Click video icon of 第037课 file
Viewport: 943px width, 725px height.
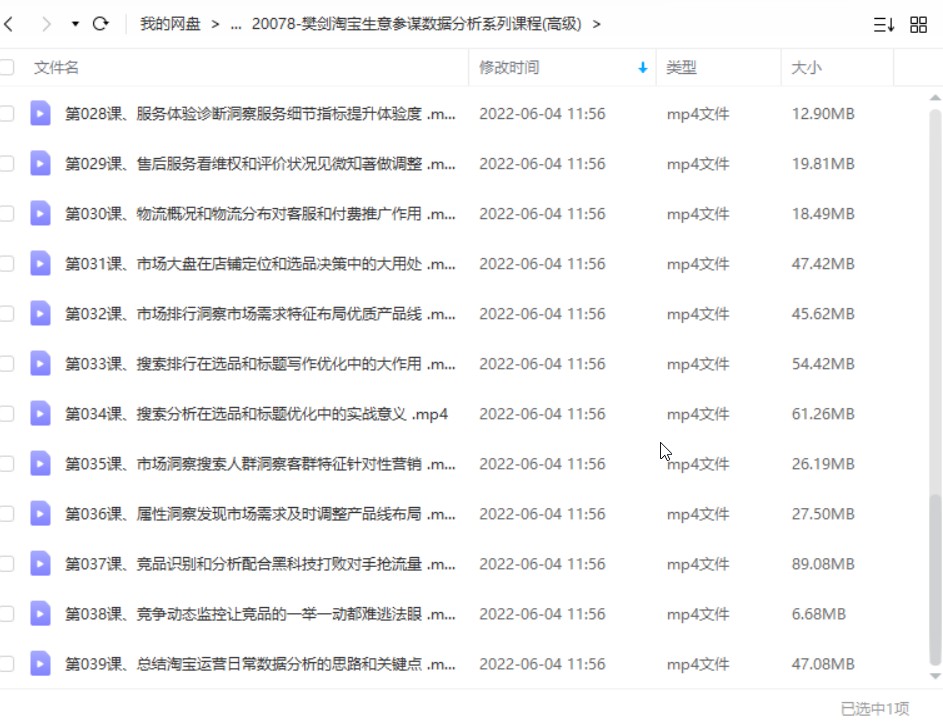(40, 564)
